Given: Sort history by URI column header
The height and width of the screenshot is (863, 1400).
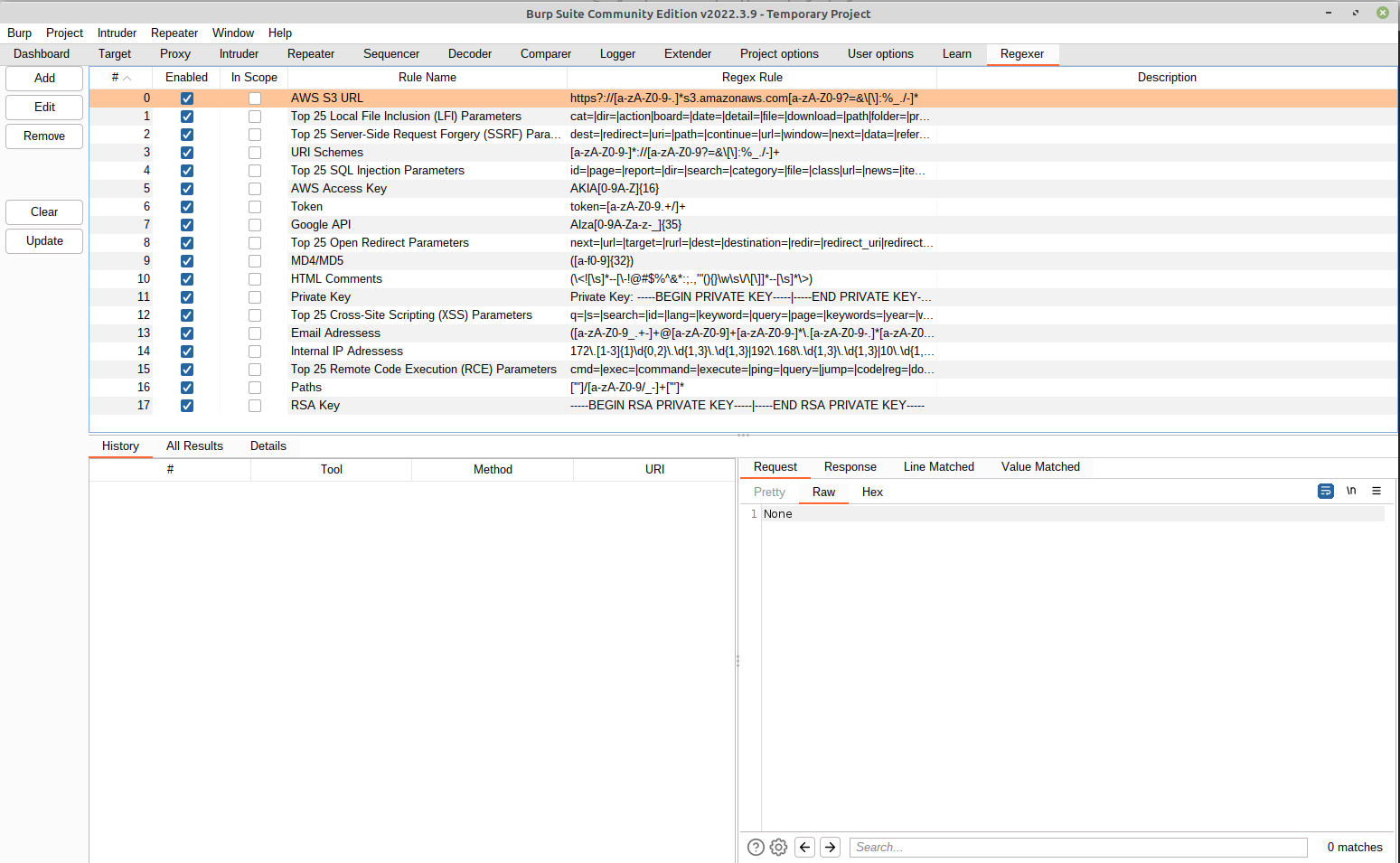Looking at the screenshot, I should pyautogui.click(x=655, y=470).
